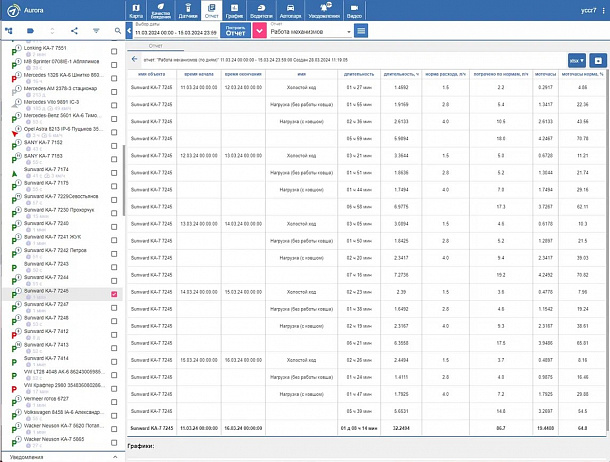Open the filter icon in the sidebar toolbar
The height and width of the screenshot is (462, 610).
pos(96,31)
